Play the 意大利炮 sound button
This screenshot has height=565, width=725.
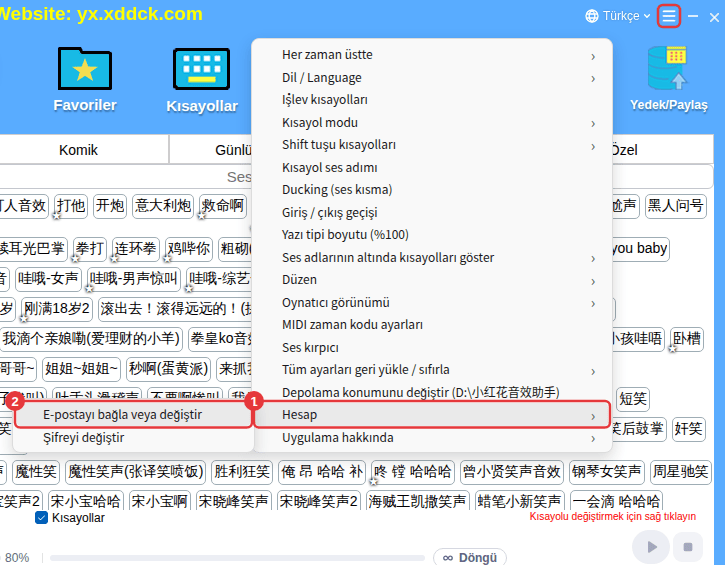click(163, 206)
